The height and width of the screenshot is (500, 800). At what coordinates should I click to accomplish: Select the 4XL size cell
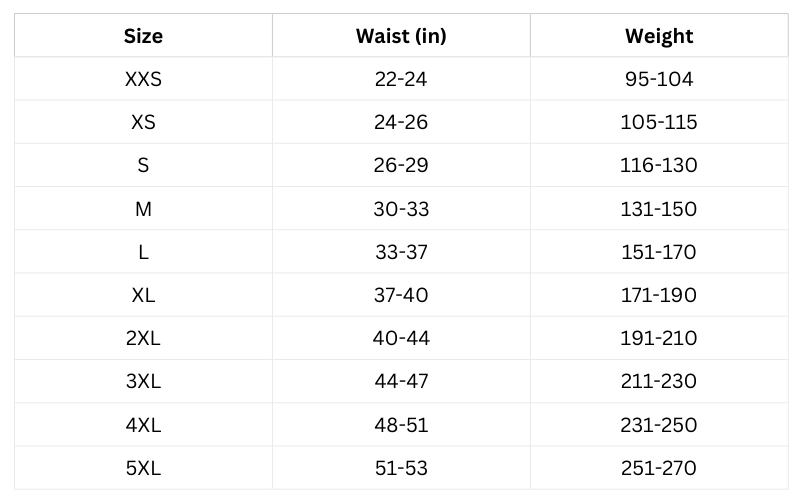143,424
